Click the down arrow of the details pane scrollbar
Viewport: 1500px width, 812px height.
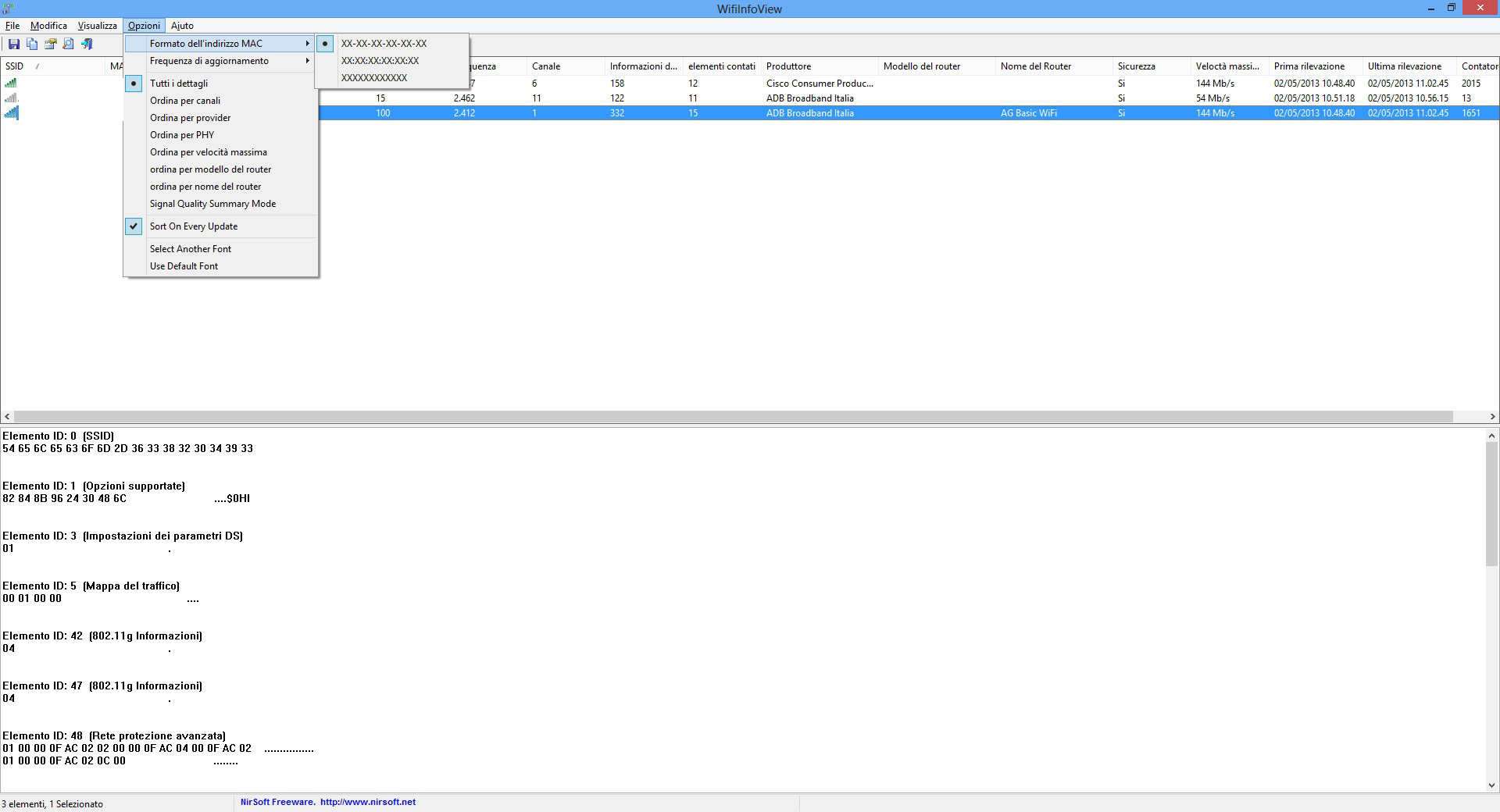(1491, 785)
